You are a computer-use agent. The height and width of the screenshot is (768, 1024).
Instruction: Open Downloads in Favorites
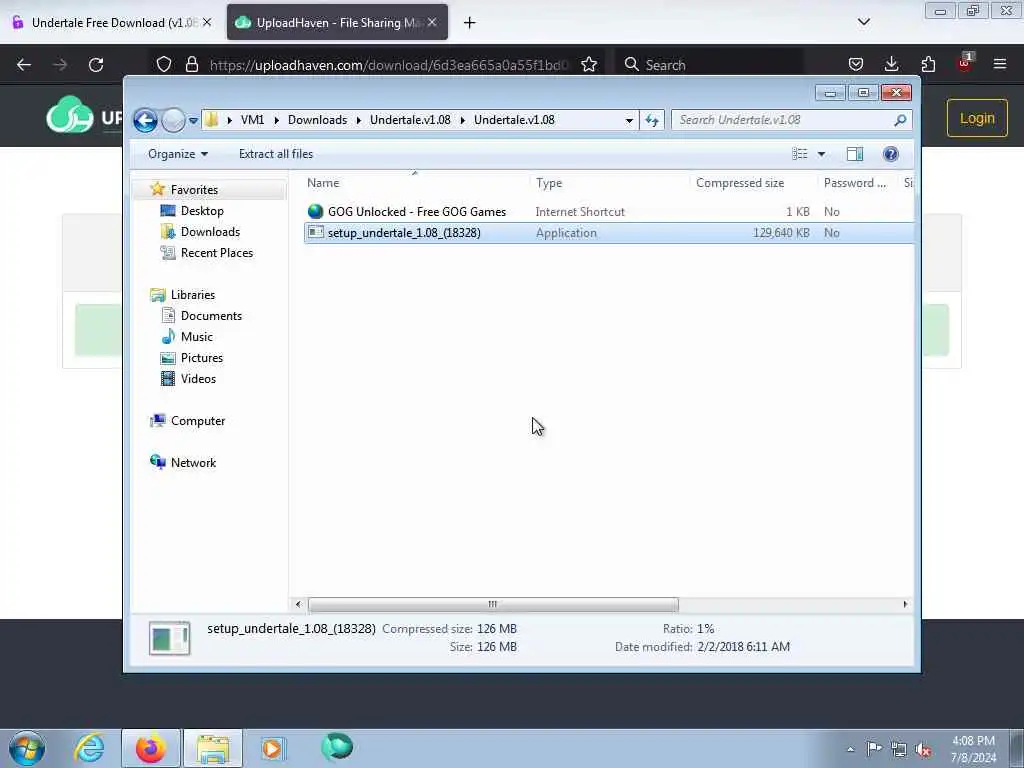coord(210,232)
